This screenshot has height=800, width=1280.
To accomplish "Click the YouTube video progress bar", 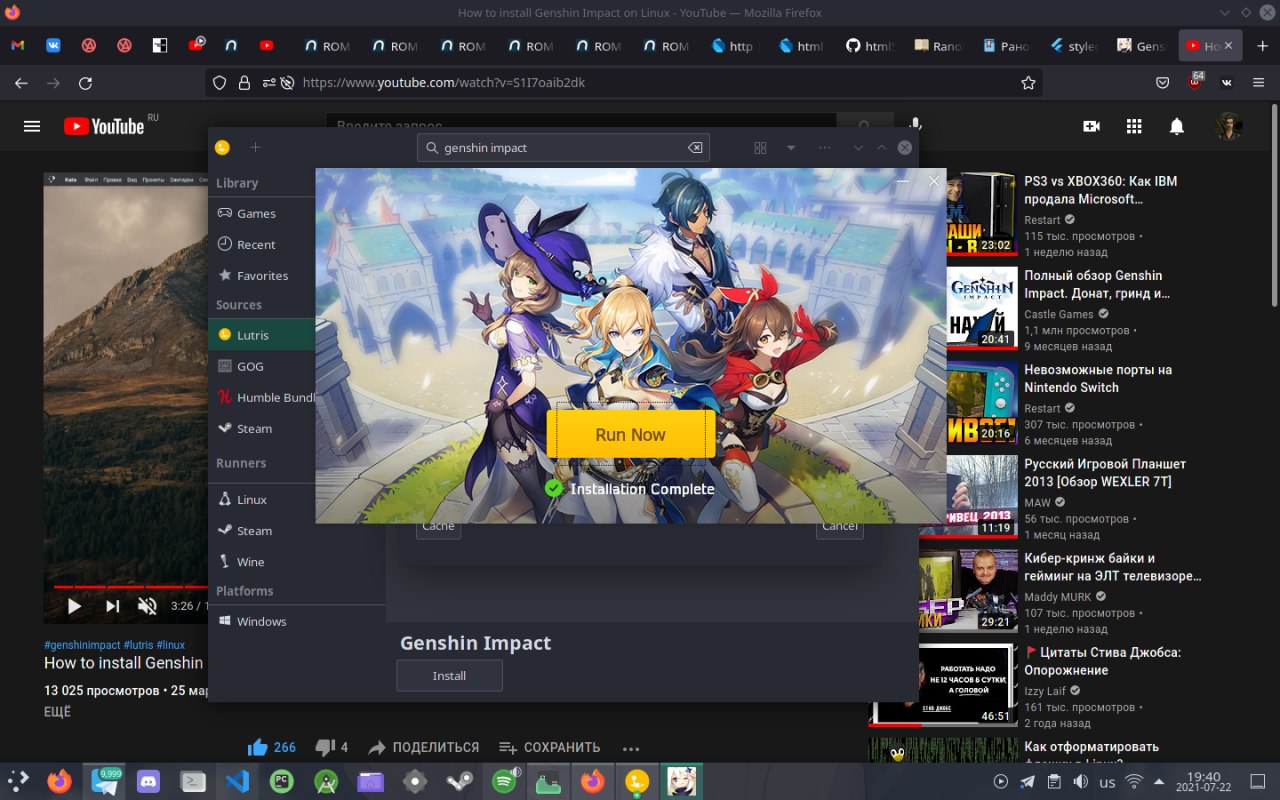I will coord(130,586).
